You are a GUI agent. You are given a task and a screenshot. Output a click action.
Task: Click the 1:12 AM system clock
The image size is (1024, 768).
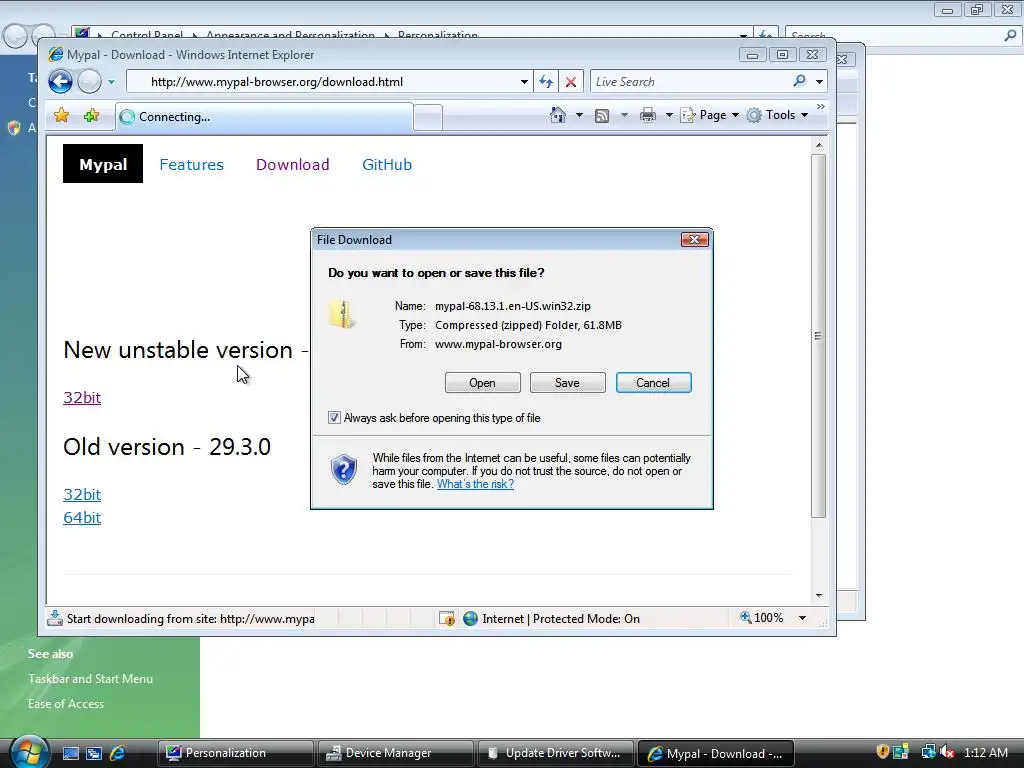pyautogui.click(x=985, y=752)
